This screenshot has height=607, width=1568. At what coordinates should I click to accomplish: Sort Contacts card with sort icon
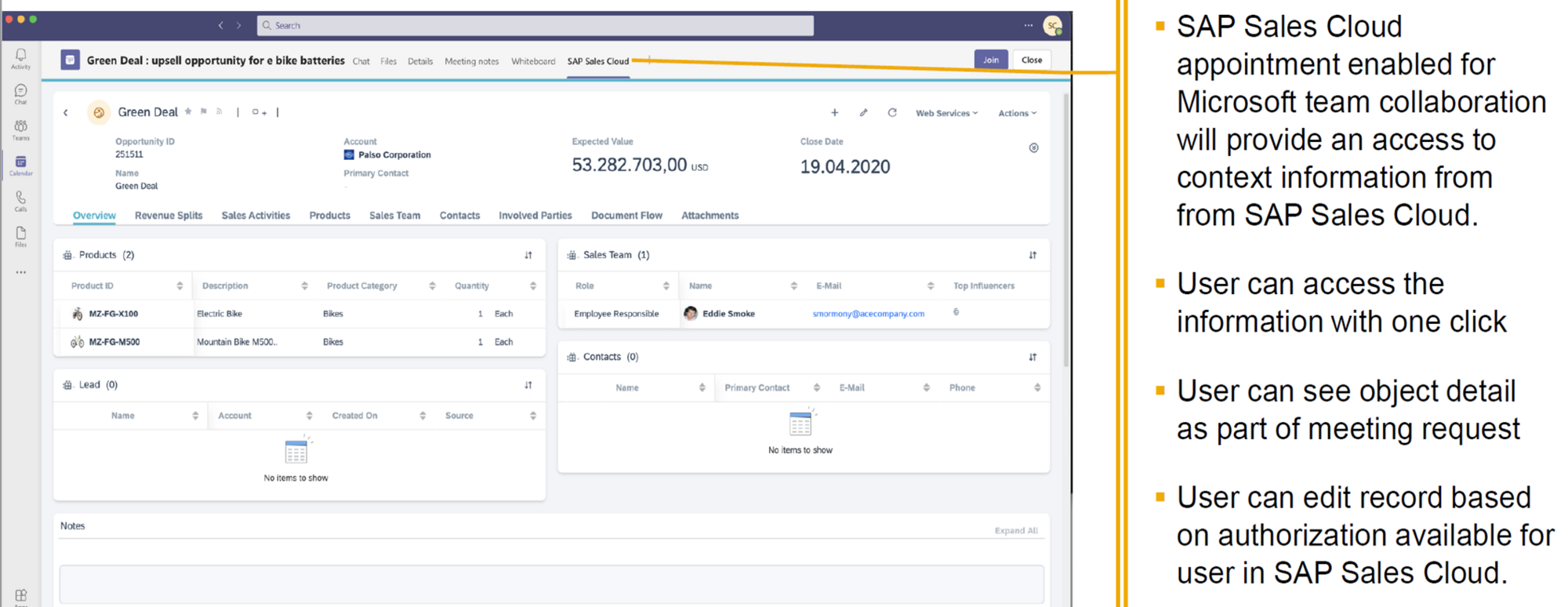point(1033,357)
